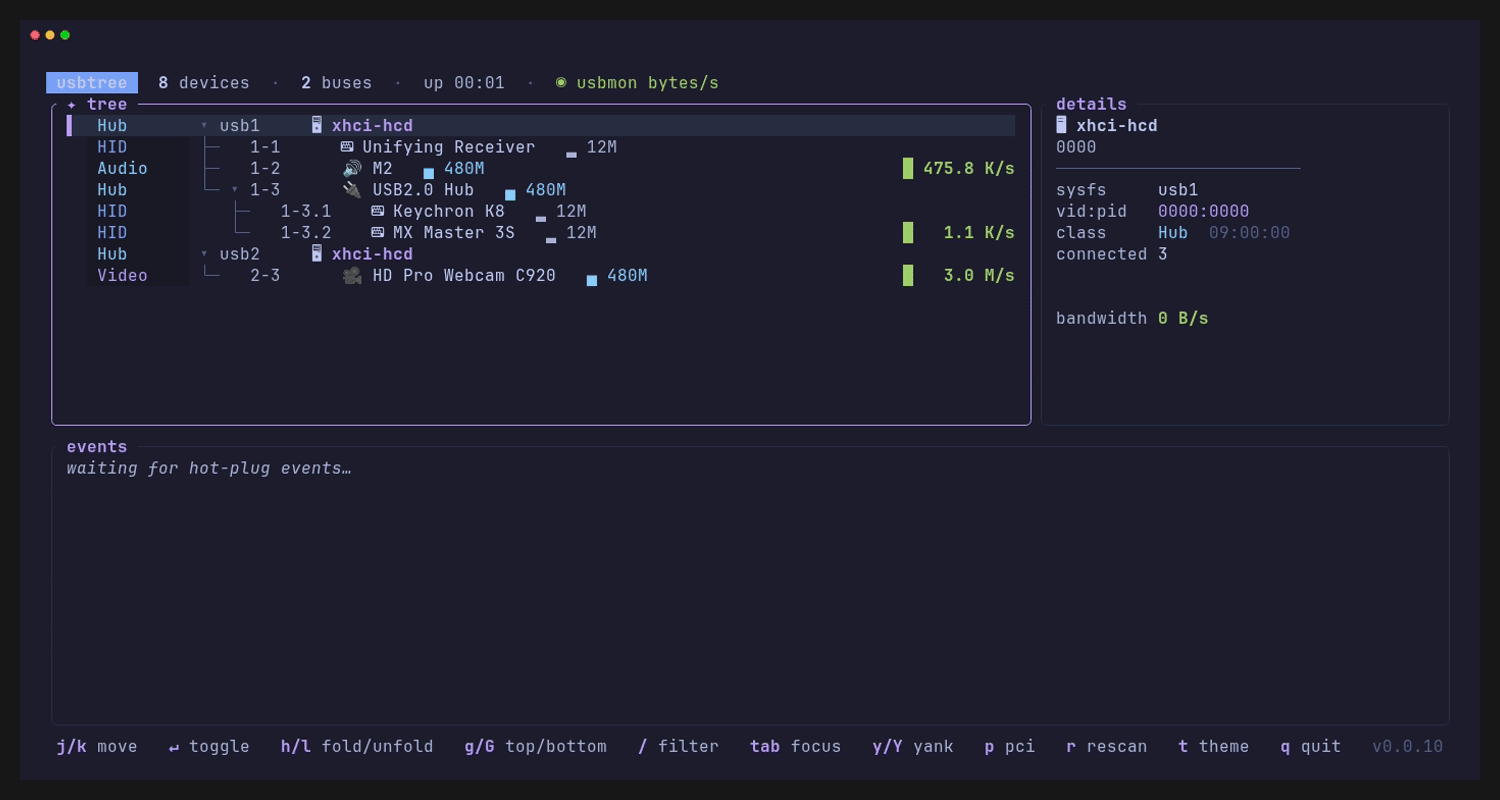Click the controller icon in details panel header
The width and height of the screenshot is (1500, 800).
click(x=1061, y=125)
